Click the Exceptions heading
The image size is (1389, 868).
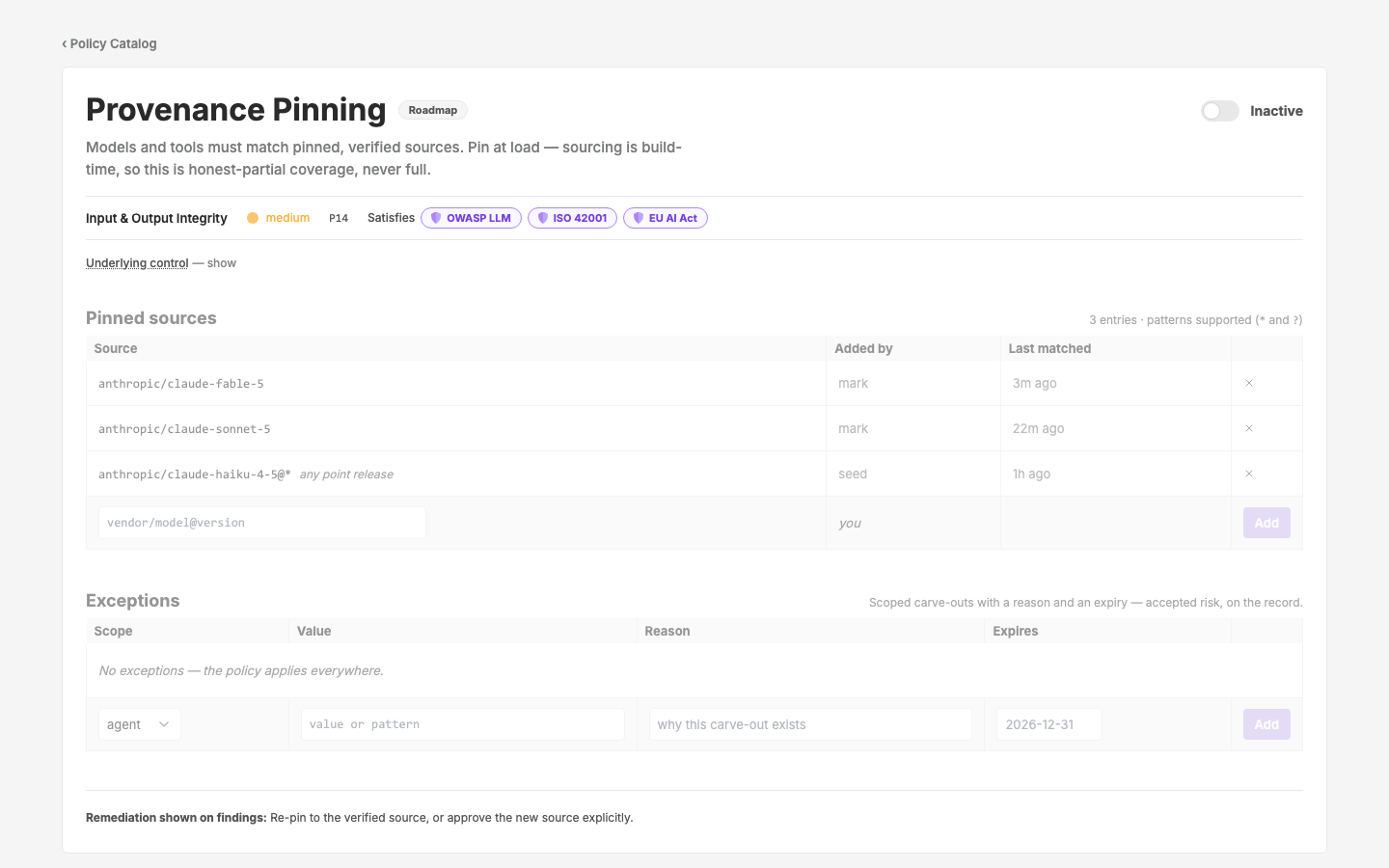click(133, 601)
